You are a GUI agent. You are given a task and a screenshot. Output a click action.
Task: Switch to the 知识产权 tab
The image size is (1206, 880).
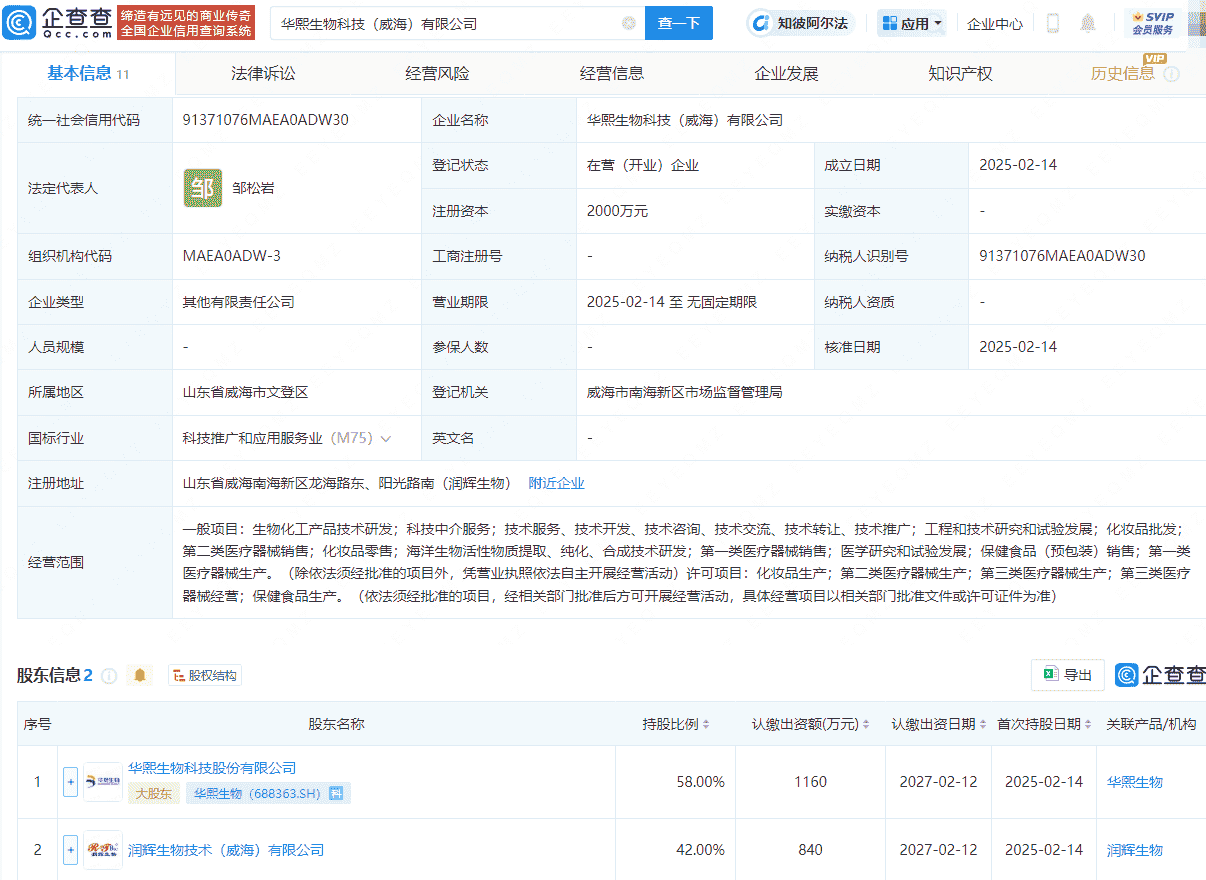(959, 71)
